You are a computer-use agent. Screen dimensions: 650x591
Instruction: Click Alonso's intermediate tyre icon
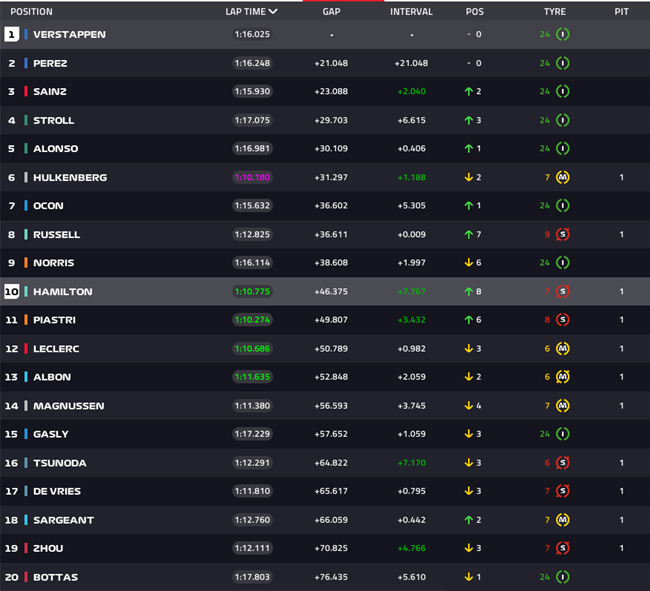tap(563, 148)
